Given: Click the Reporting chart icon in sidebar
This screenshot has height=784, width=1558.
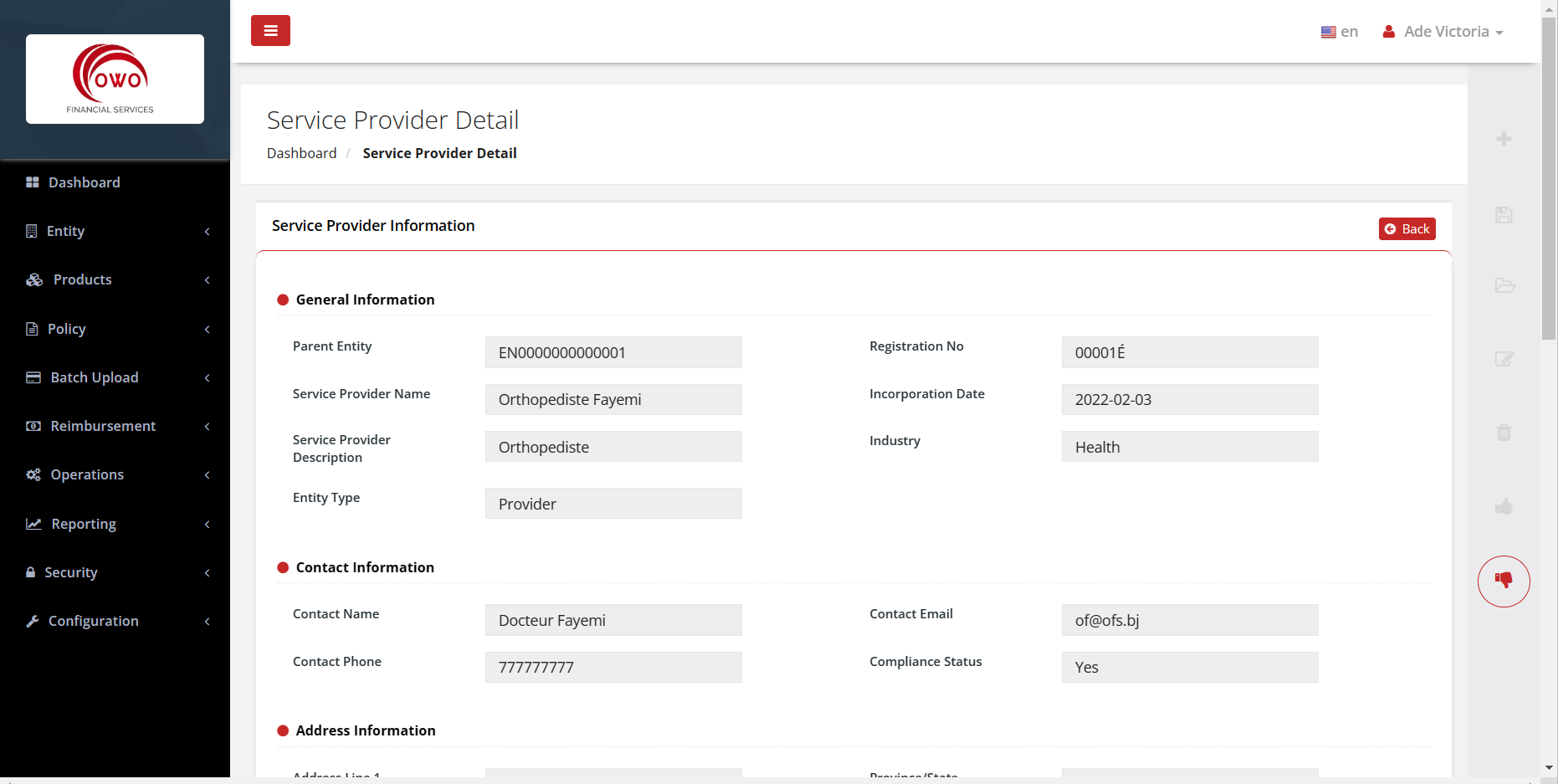Looking at the screenshot, I should 33,524.
